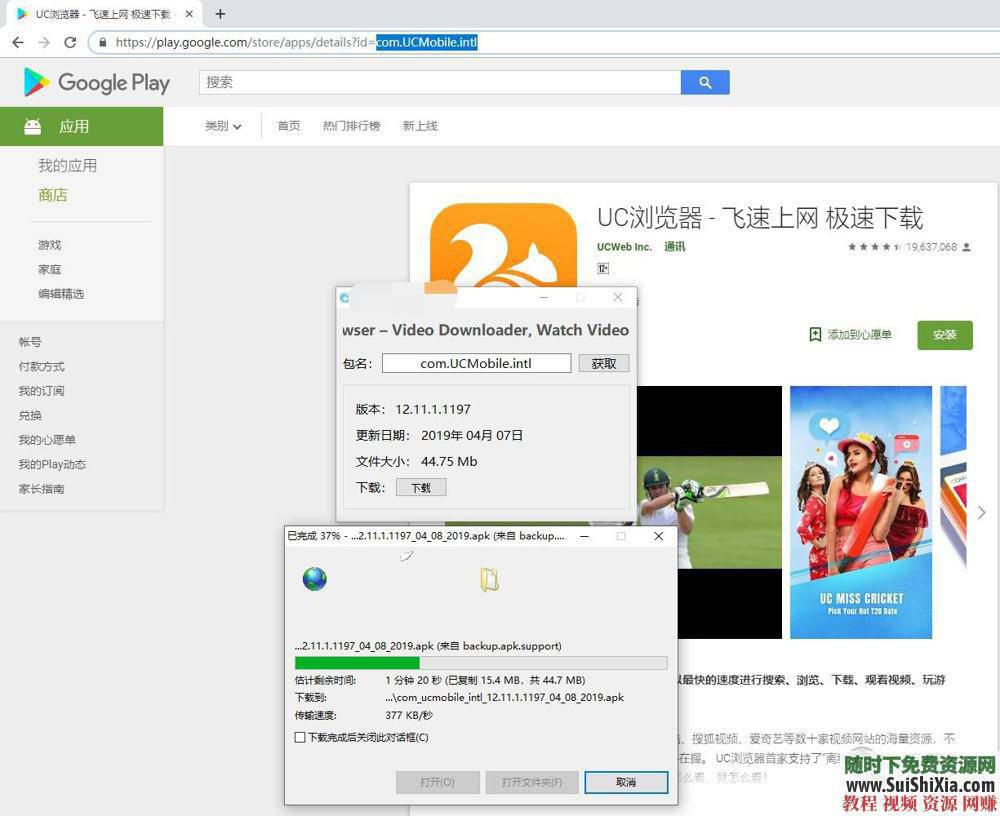Open 编辑精选 in sidebar

coord(61,293)
